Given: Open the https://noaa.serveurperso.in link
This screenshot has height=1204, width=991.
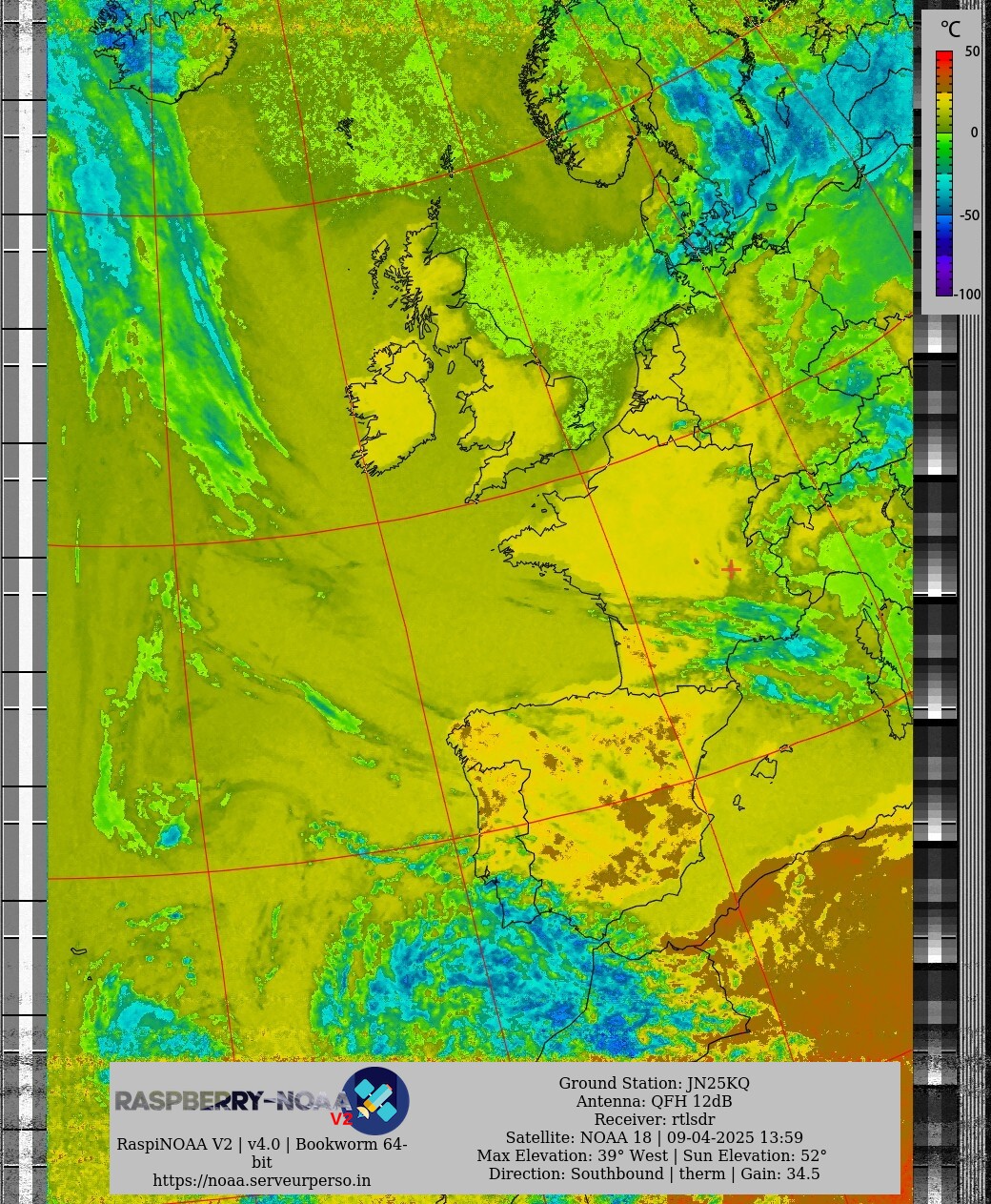Looking at the screenshot, I should [262, 1180].
